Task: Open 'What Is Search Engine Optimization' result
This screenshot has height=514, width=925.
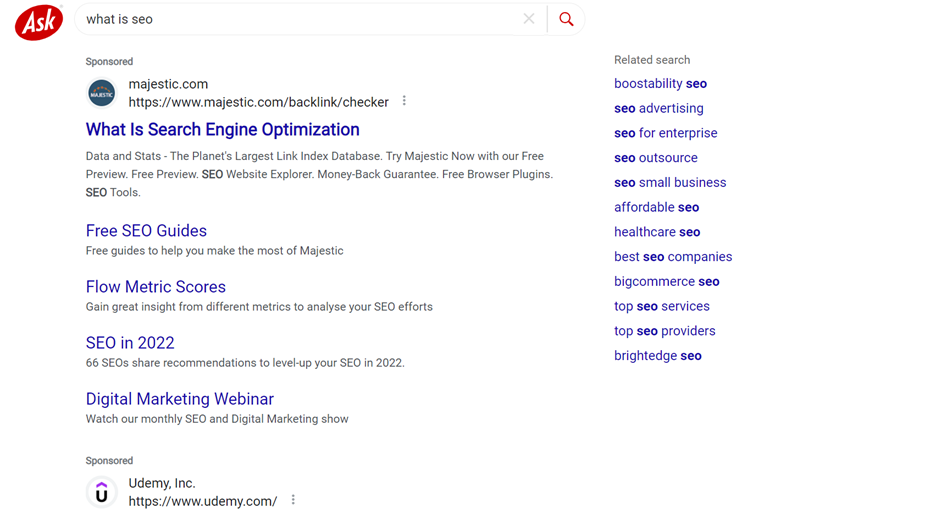Action: pyautogui.click(x=222, y=129)
